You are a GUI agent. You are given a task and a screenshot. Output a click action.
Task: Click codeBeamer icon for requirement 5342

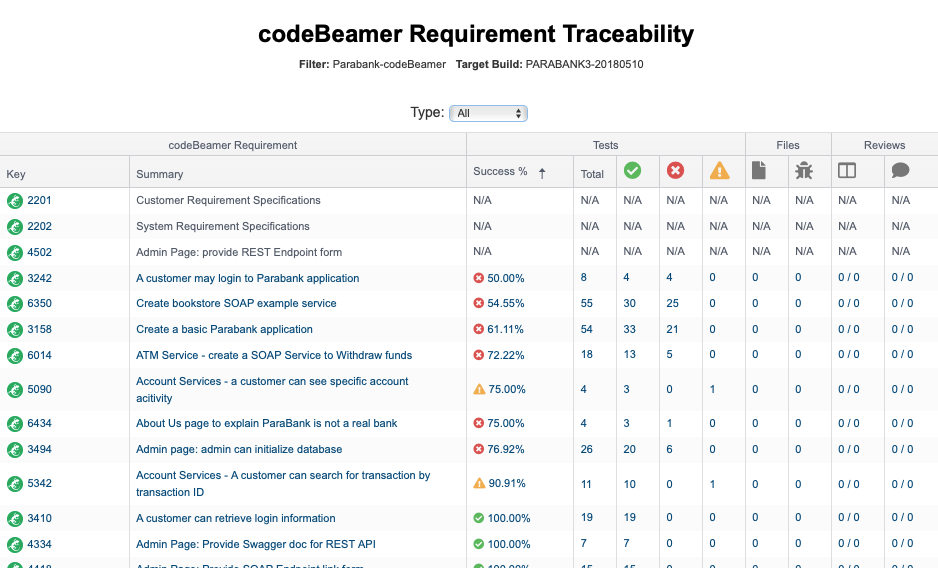coord(15,484)
